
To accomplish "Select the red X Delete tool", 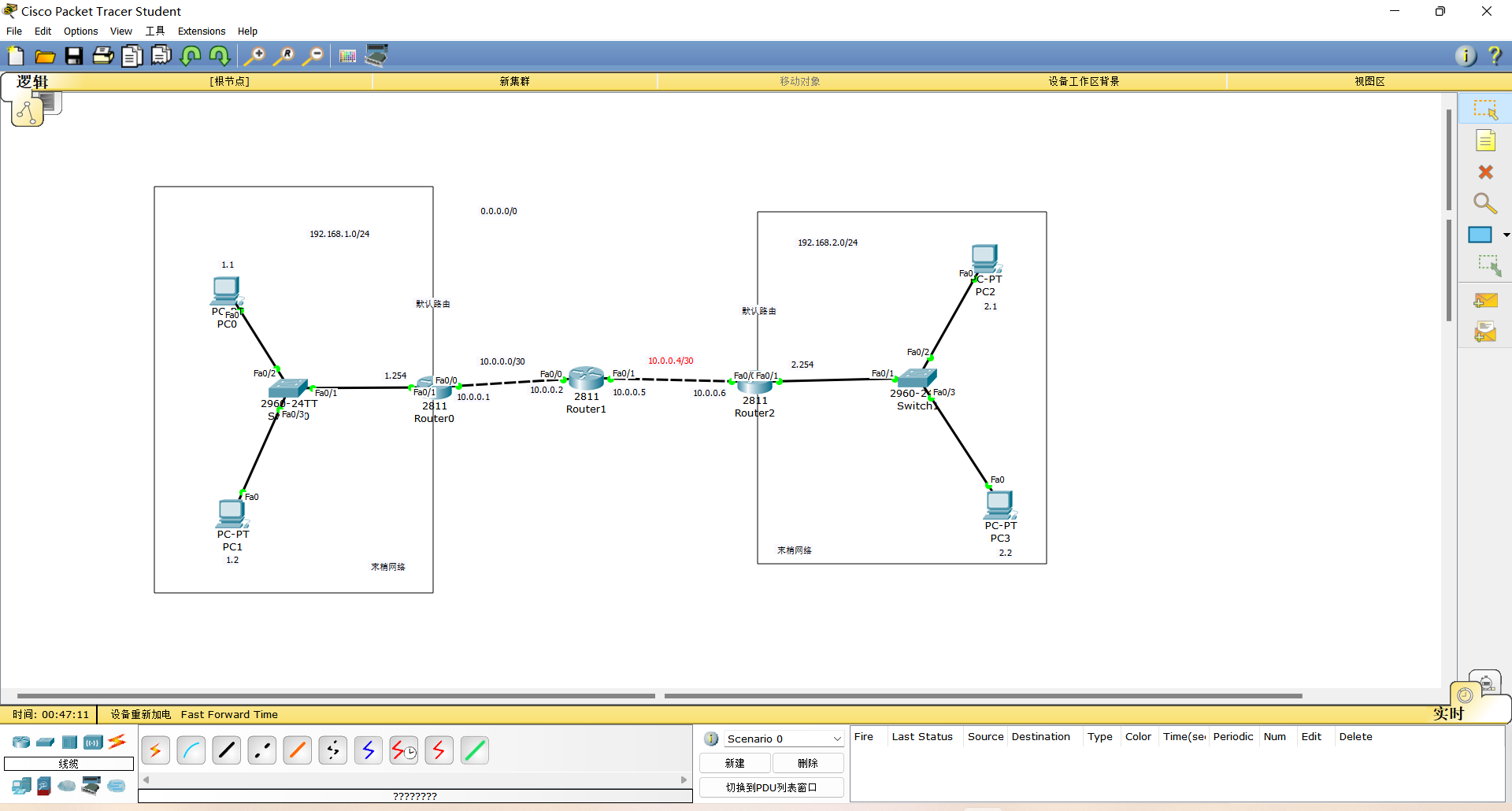I will tap(1485, 172).
